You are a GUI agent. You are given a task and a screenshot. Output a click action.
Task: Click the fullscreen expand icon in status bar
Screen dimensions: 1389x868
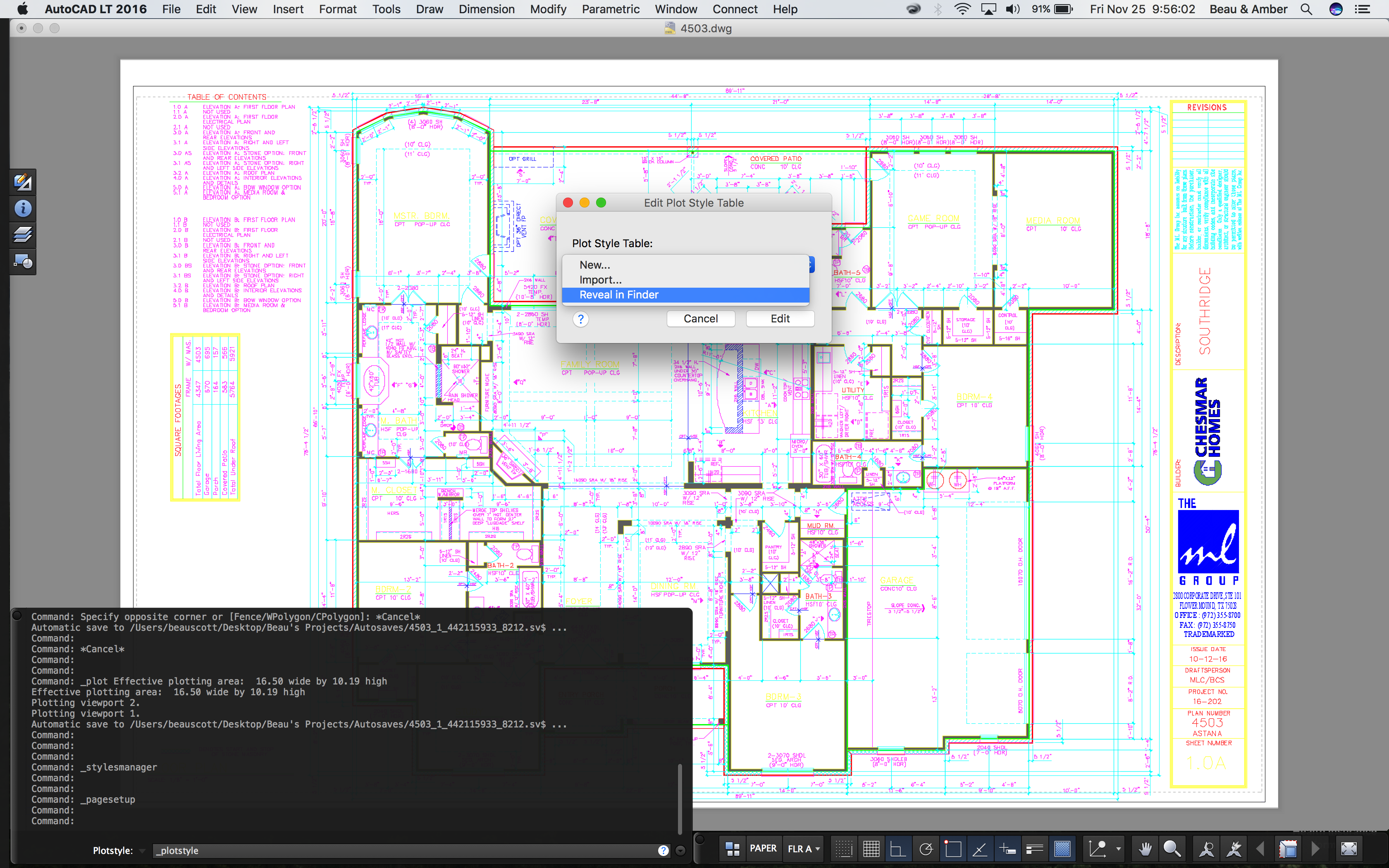[1349, 849]
